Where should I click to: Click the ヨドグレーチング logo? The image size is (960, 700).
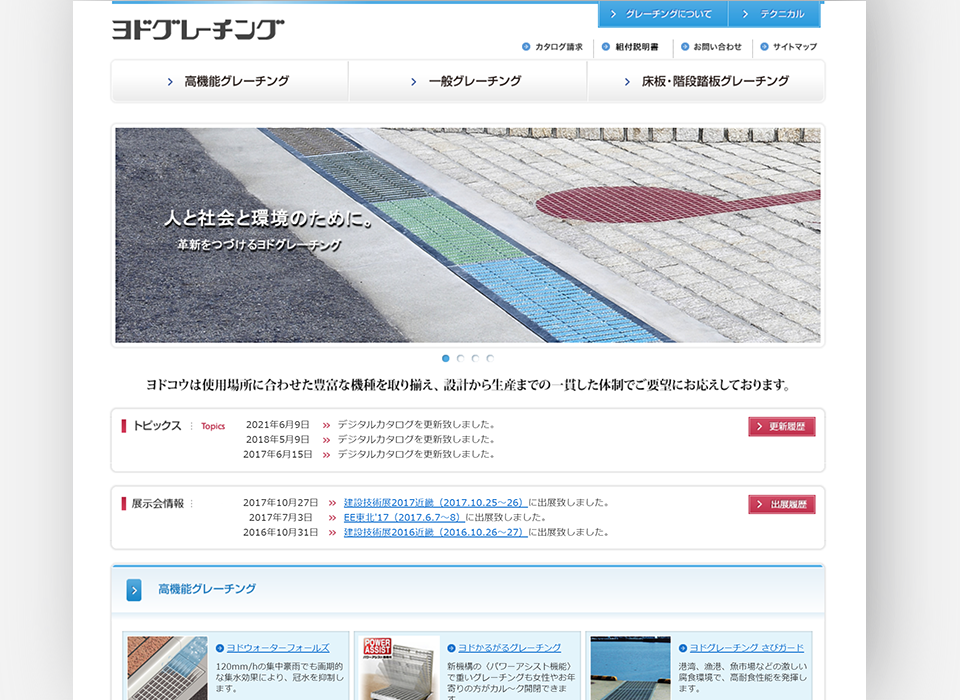point(197,27)
